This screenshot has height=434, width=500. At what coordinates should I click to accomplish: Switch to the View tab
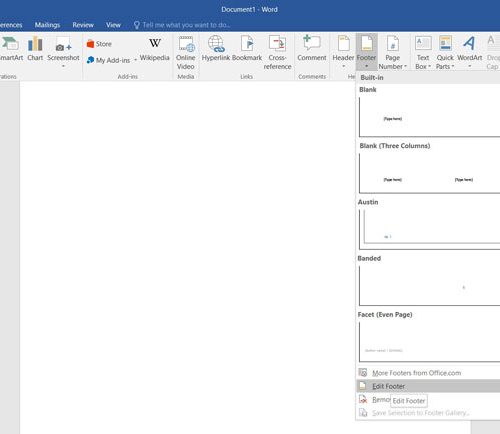[113, 25]
